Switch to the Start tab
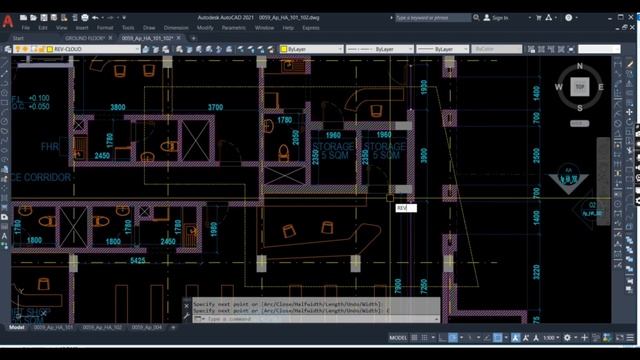The height and width of the screenshot is (360, 640). [18, 38]
